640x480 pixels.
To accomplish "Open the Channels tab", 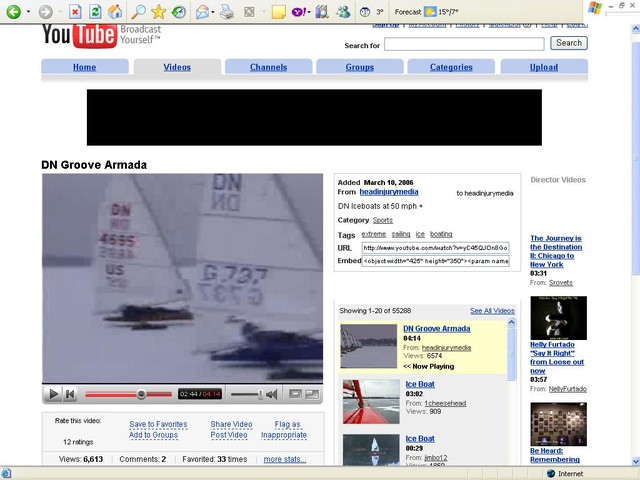I will pos(269,67).
